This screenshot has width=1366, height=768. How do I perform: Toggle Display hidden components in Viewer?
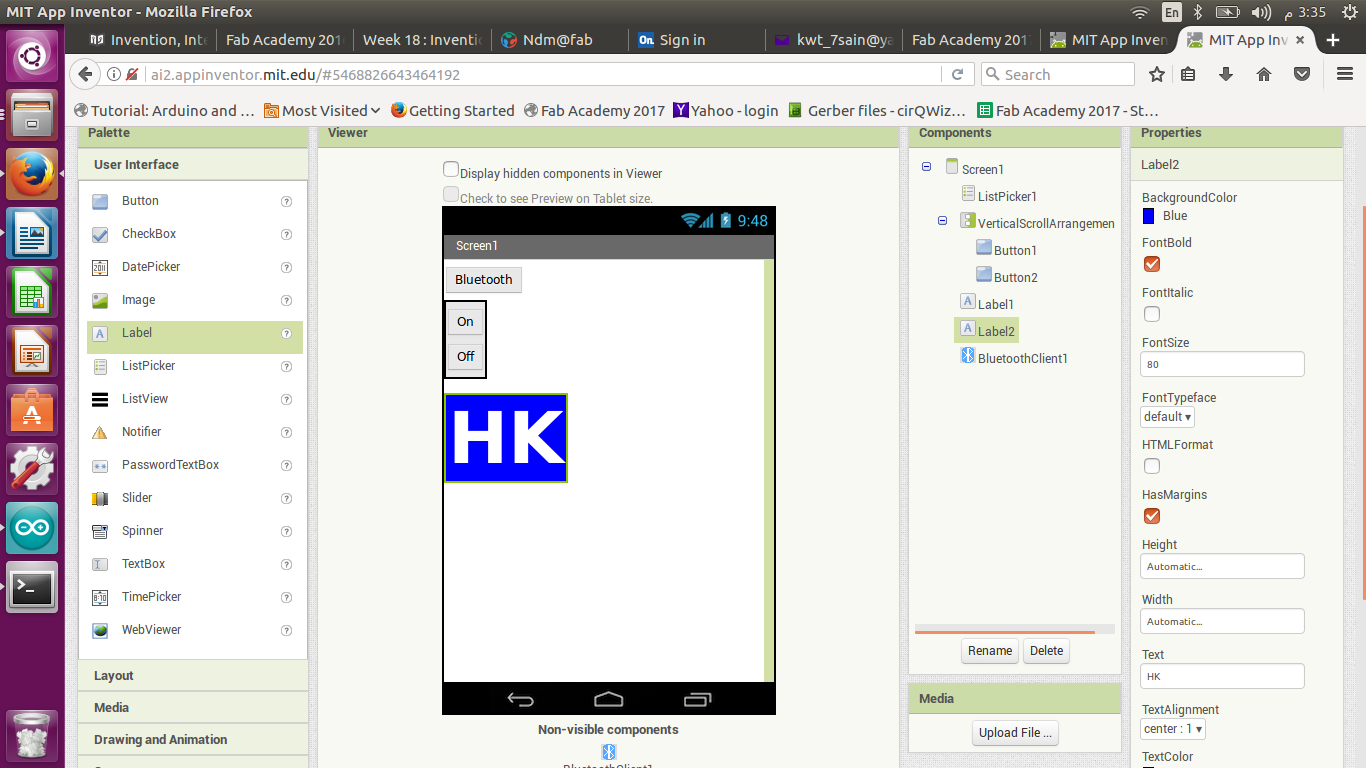point(451,170)
